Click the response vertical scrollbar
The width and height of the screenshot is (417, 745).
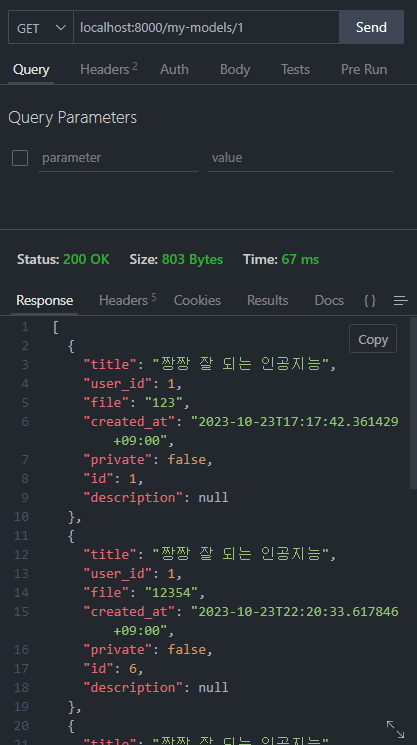(413, 404)
